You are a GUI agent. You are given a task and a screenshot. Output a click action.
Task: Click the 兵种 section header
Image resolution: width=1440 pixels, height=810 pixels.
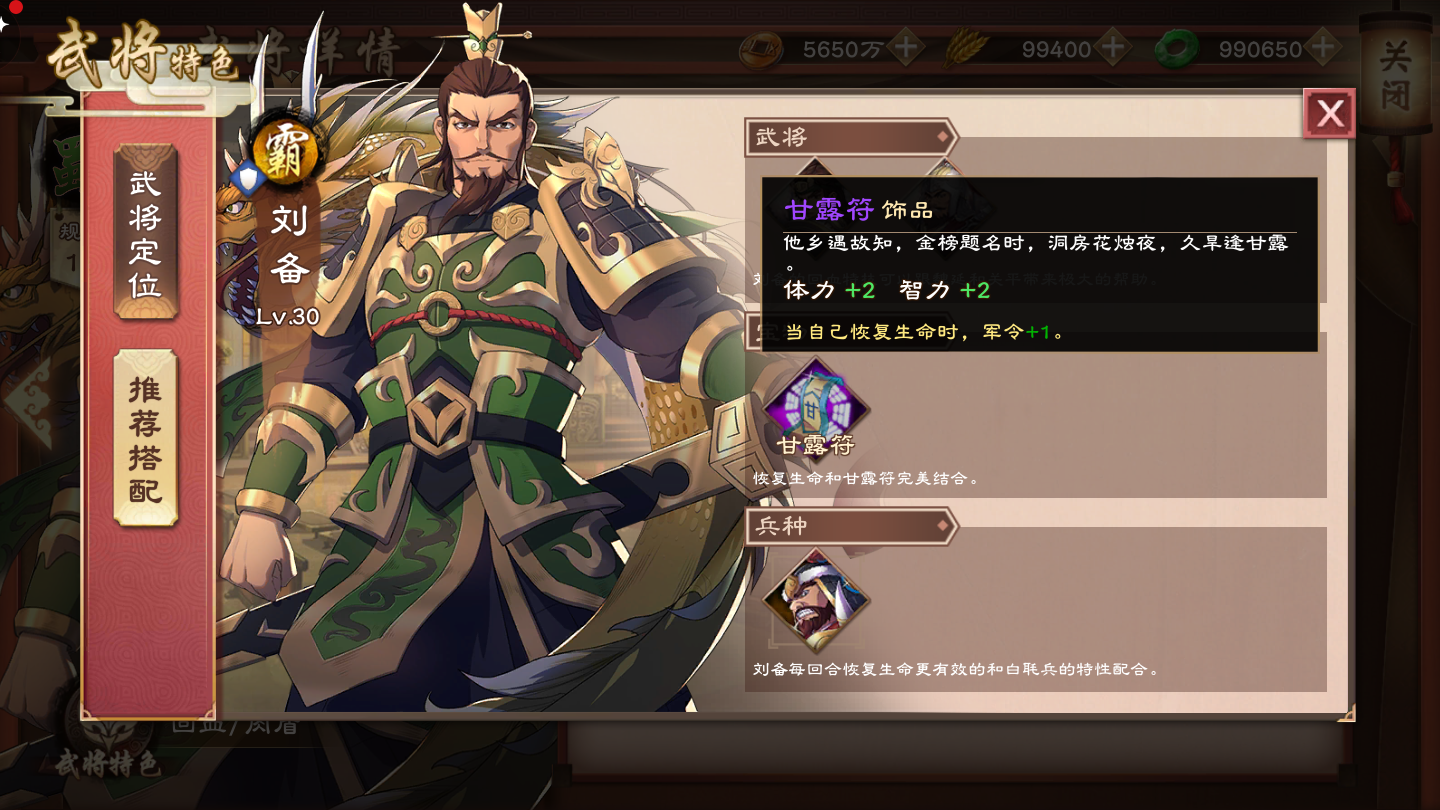[x=851, y=526]
